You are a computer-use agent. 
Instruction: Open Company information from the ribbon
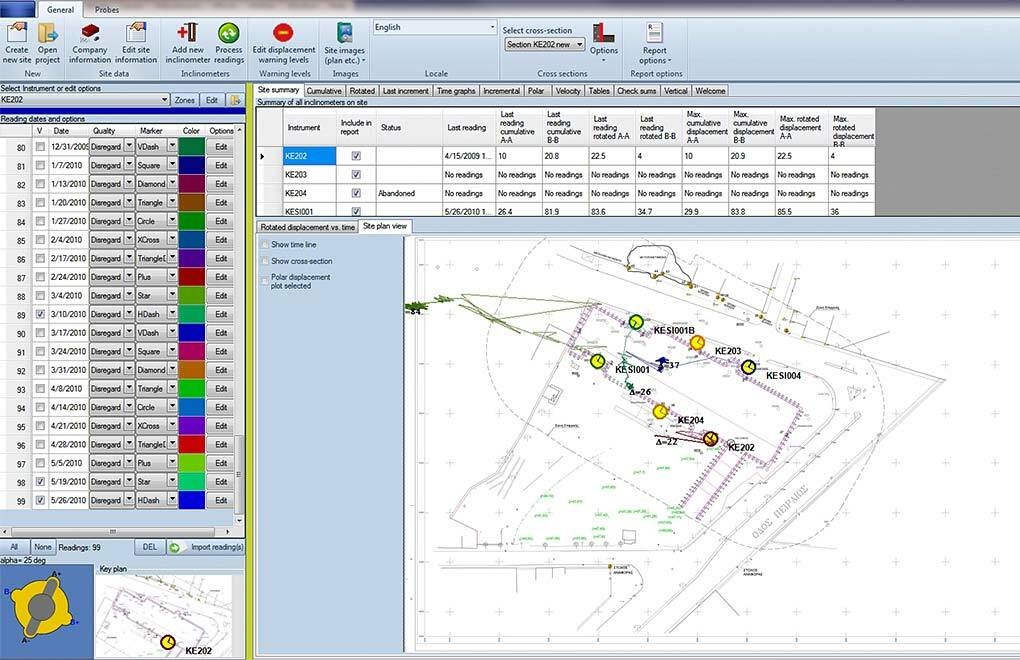[90, 32]
